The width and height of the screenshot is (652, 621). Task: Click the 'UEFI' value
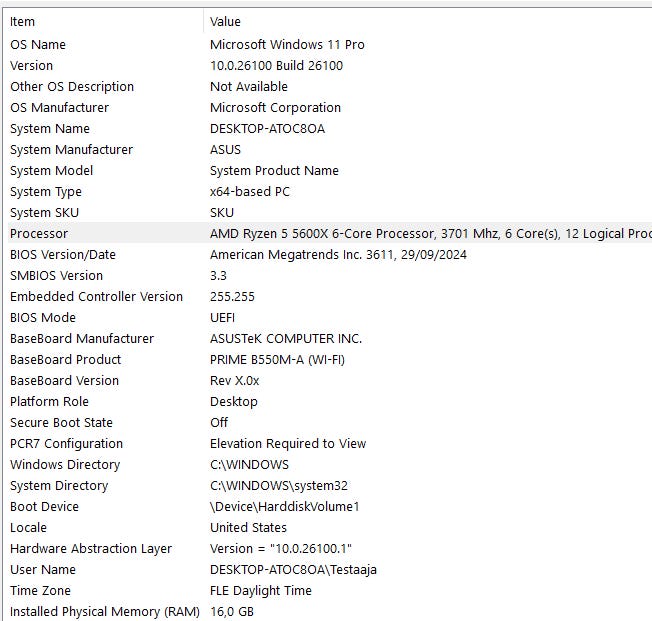(222, 318)
